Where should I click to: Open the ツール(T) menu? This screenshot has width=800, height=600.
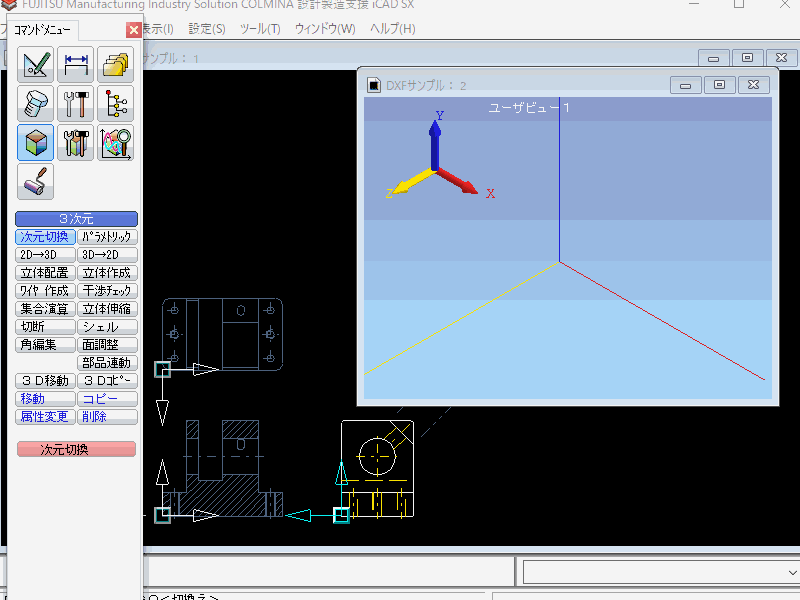pos(260,29)
